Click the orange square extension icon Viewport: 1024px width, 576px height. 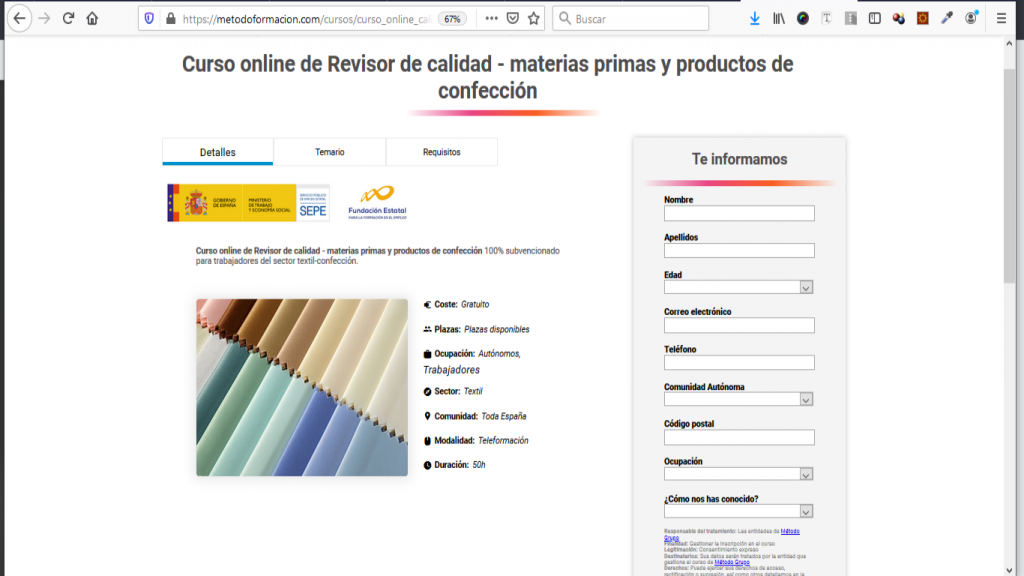click(x=922, y=19)
